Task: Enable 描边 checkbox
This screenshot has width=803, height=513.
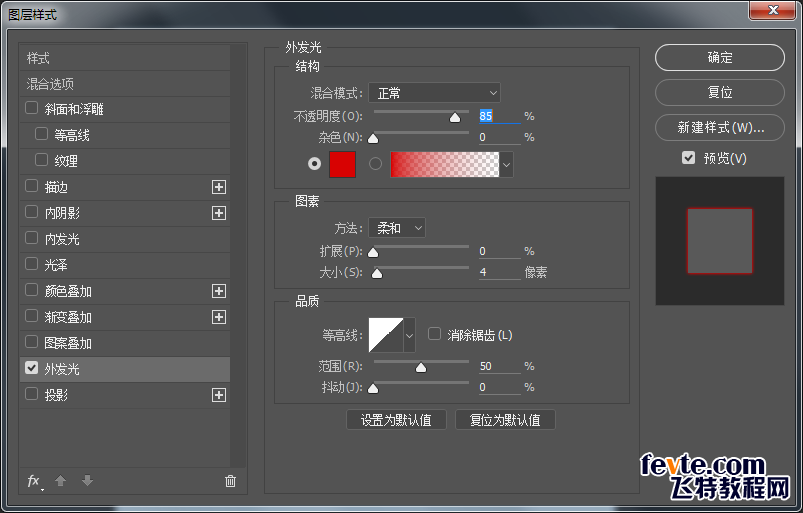Action: pyautogui.click(x=32, y=186)
